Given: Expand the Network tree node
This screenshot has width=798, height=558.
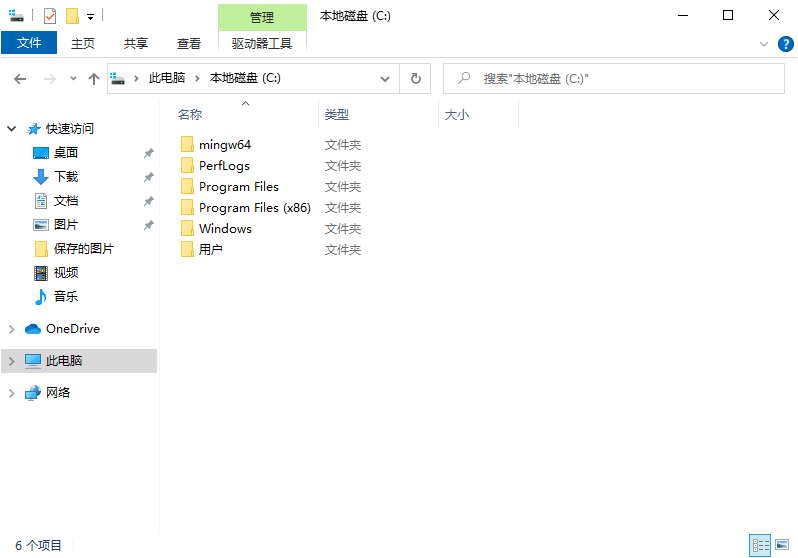Looking at the screenshot, I should tap(12, 393).
